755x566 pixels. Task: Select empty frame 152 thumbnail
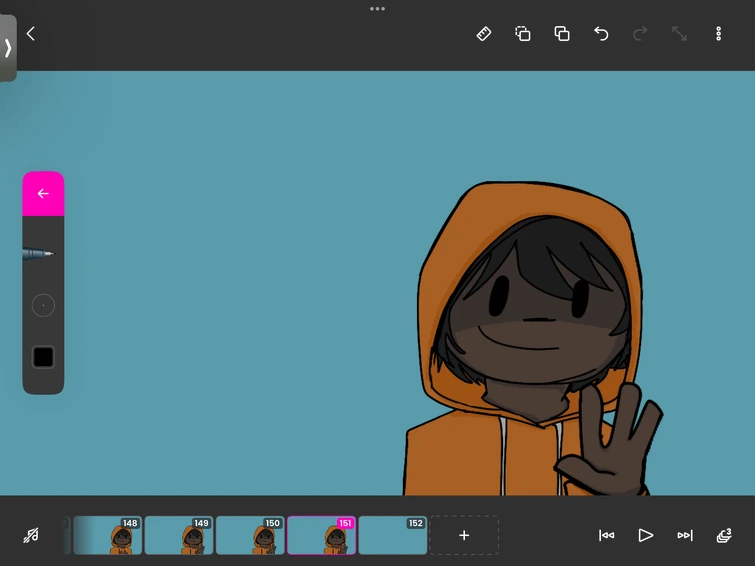pos(392,536)
